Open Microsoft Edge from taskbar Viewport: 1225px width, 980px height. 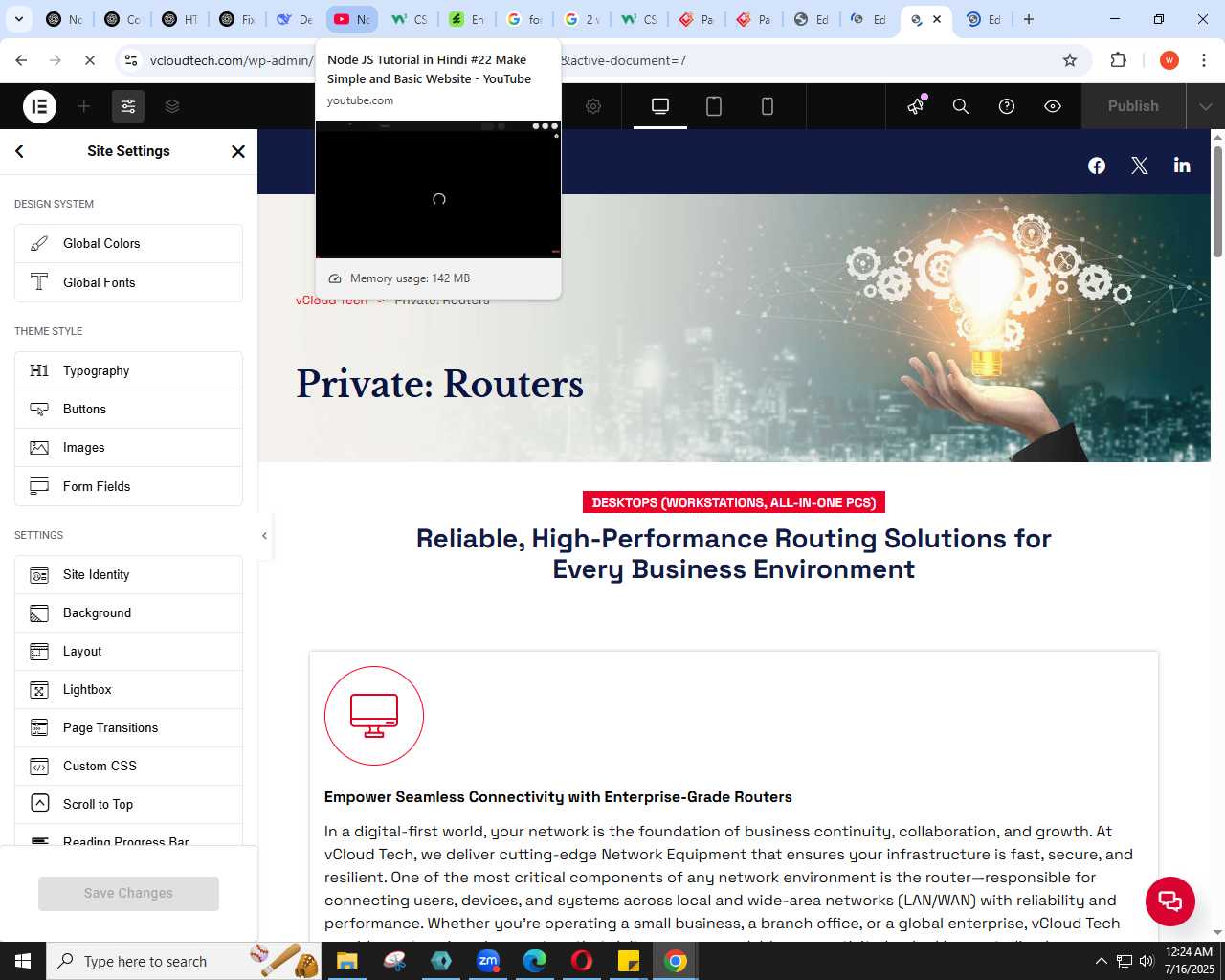(x=535, y=961)
